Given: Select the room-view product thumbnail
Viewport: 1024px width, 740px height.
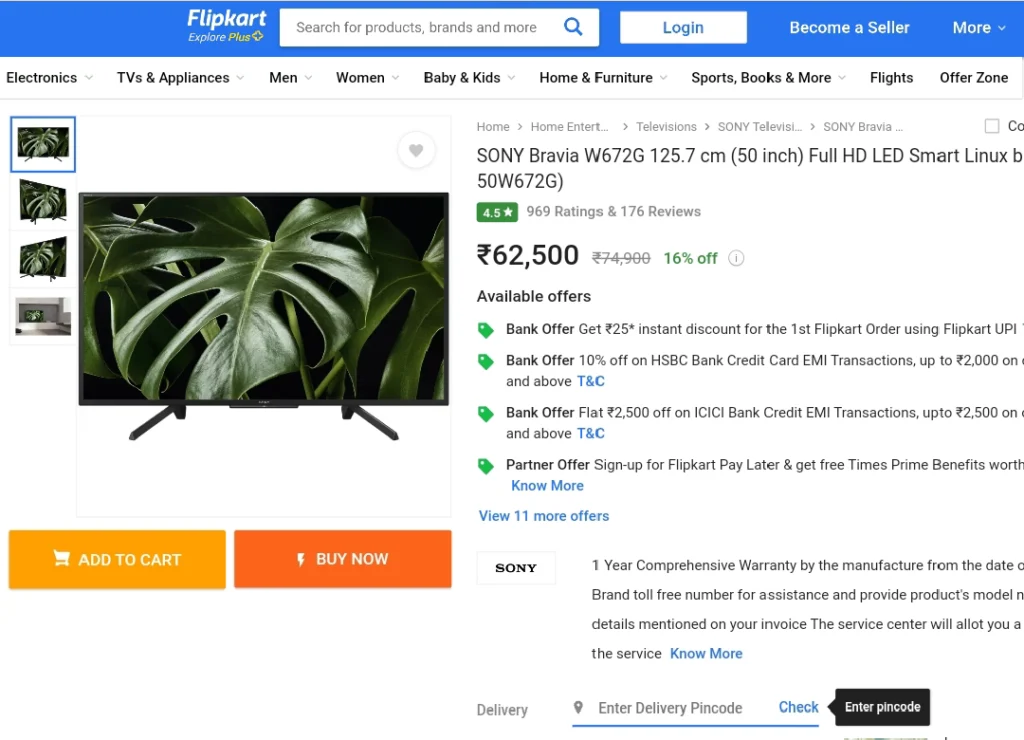Looking at the screenshot, I should point(43,316).
